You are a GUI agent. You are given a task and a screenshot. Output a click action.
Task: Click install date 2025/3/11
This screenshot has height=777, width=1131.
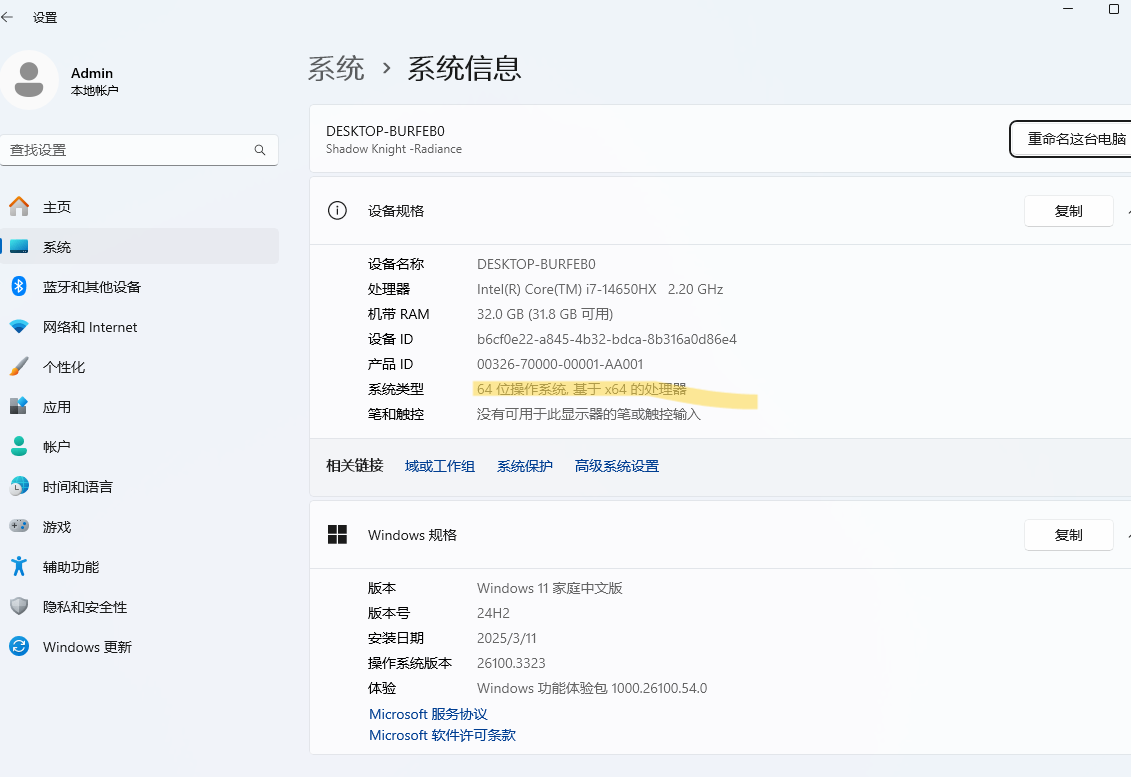point(506,638)
